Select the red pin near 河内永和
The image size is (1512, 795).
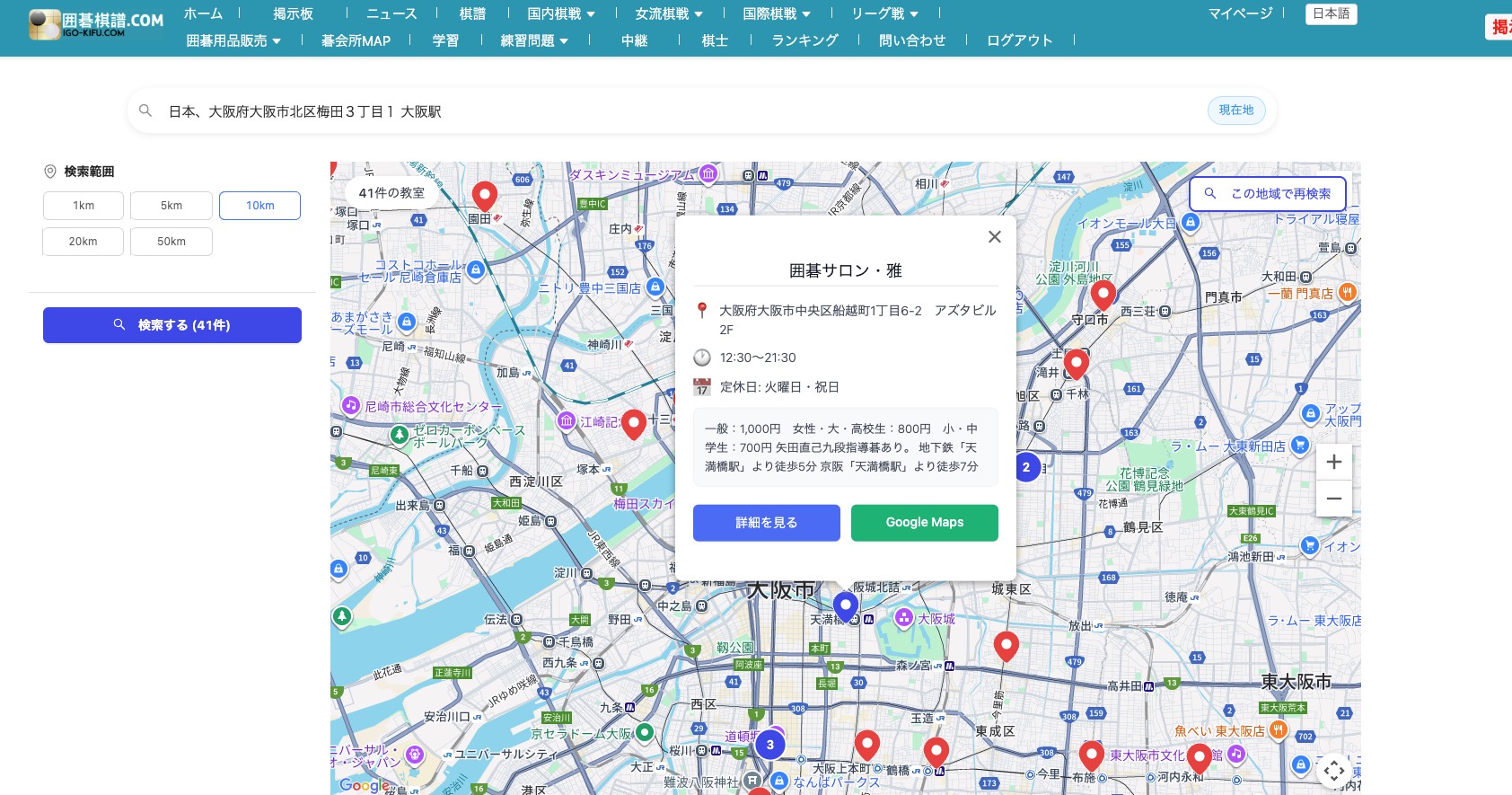[x=1199, y=759]
